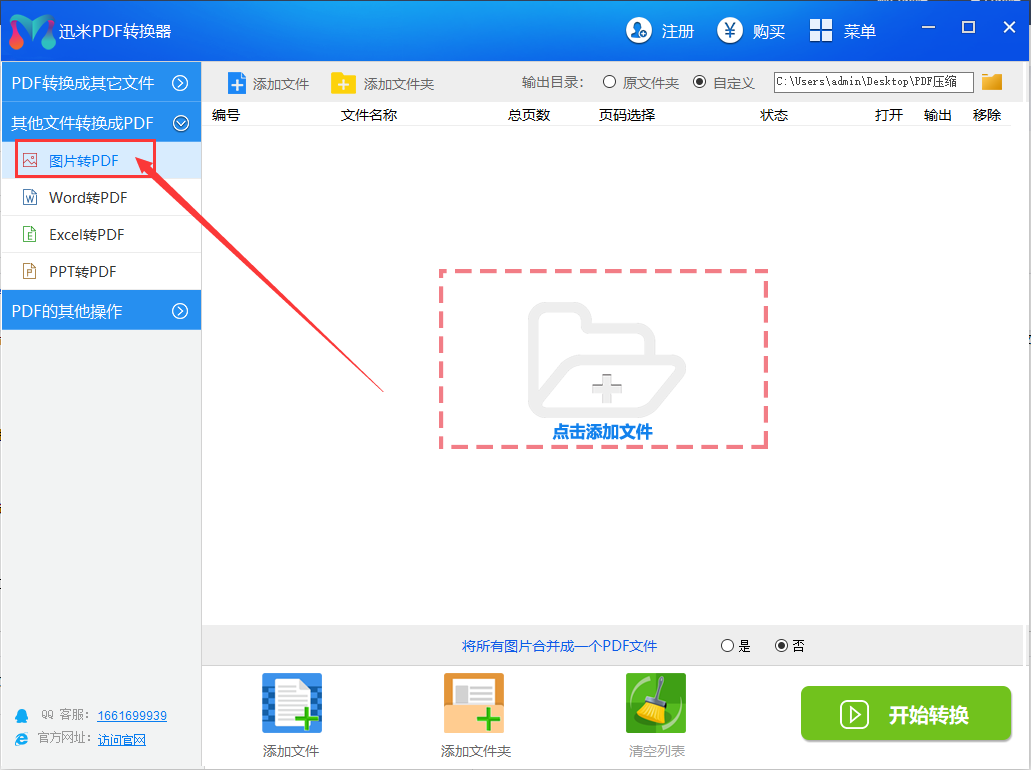
Task: Select 是 to merge images into one PDF
Action: coord(727,646)
